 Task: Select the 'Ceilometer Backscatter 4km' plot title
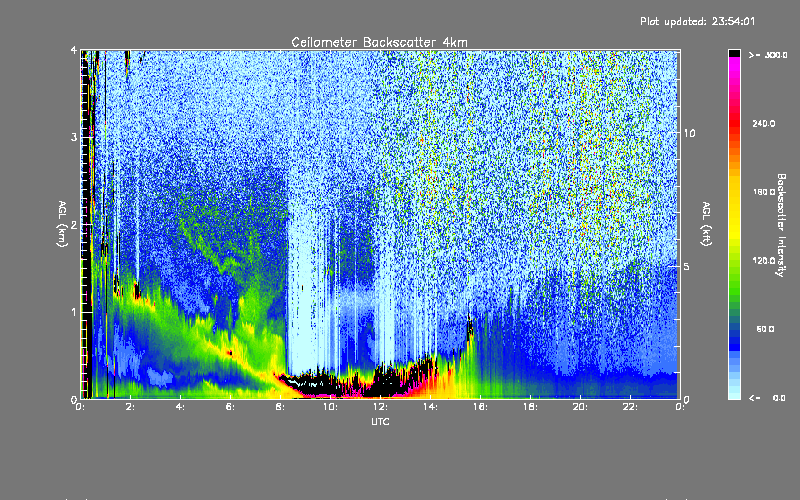click(379, 42)
